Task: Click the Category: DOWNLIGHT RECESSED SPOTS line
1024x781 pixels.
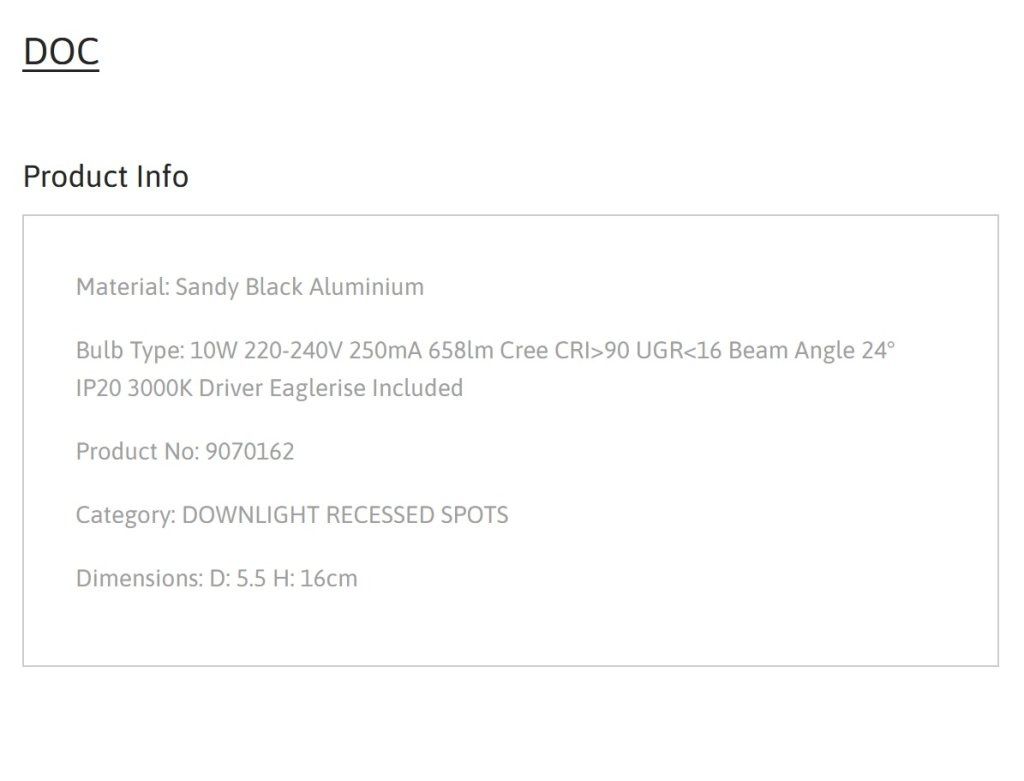Action: 292,515
